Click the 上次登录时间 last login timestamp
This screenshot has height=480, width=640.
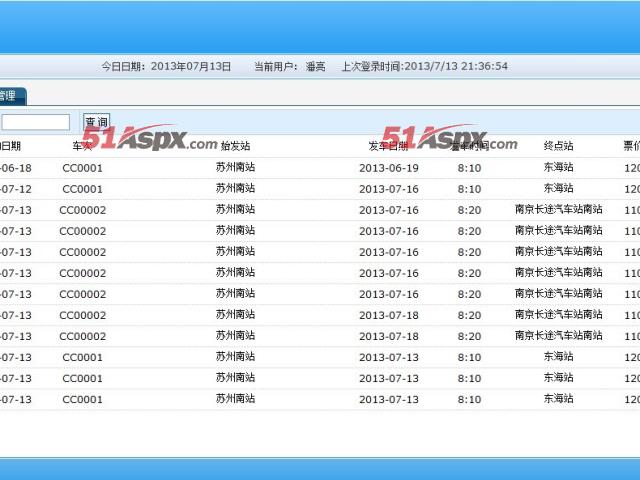pos(424,67)
